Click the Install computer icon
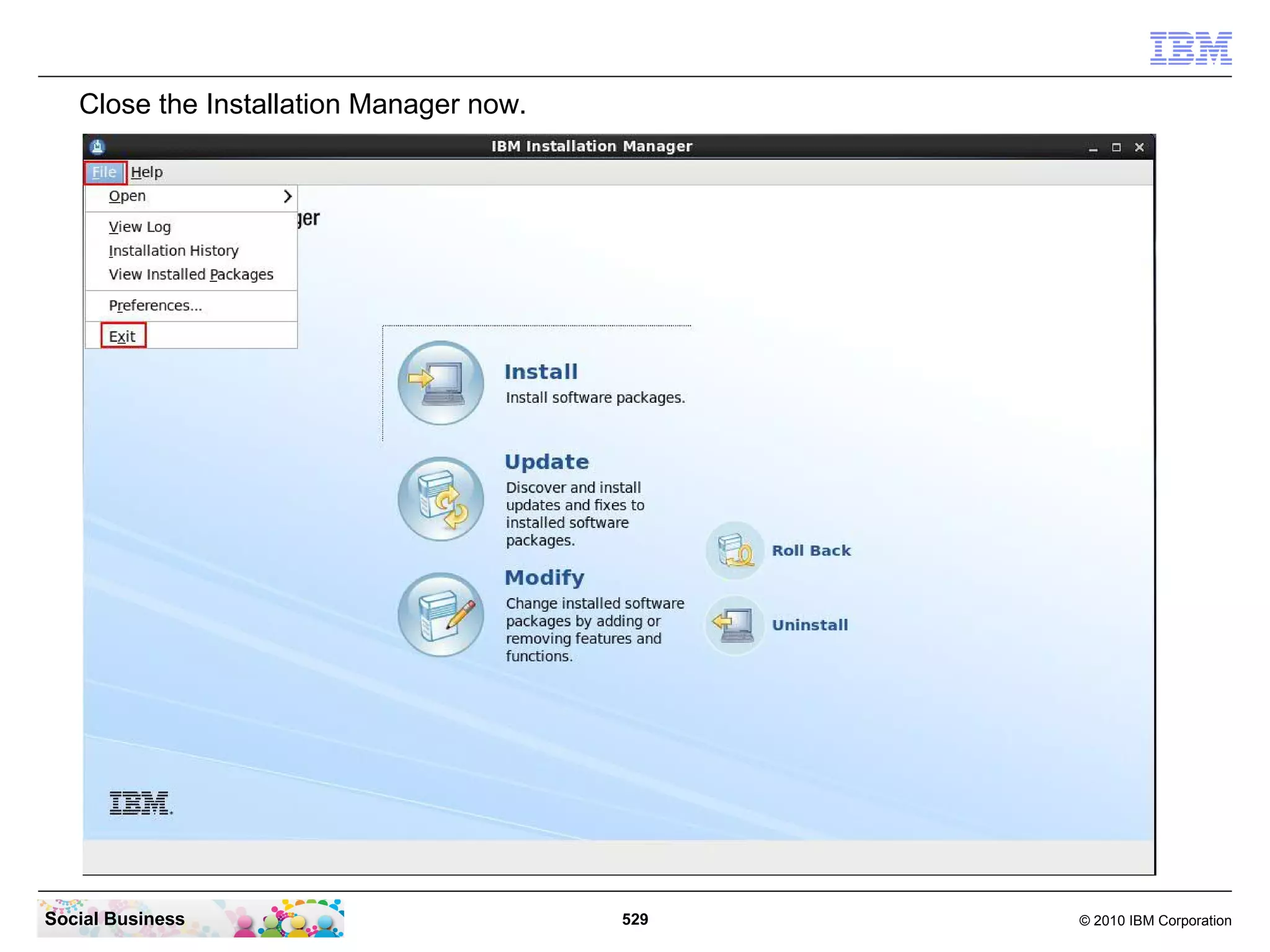Image resolution: width=1270 pixels, height=952 pixels. pyautogui.click(x=441, y=382)
